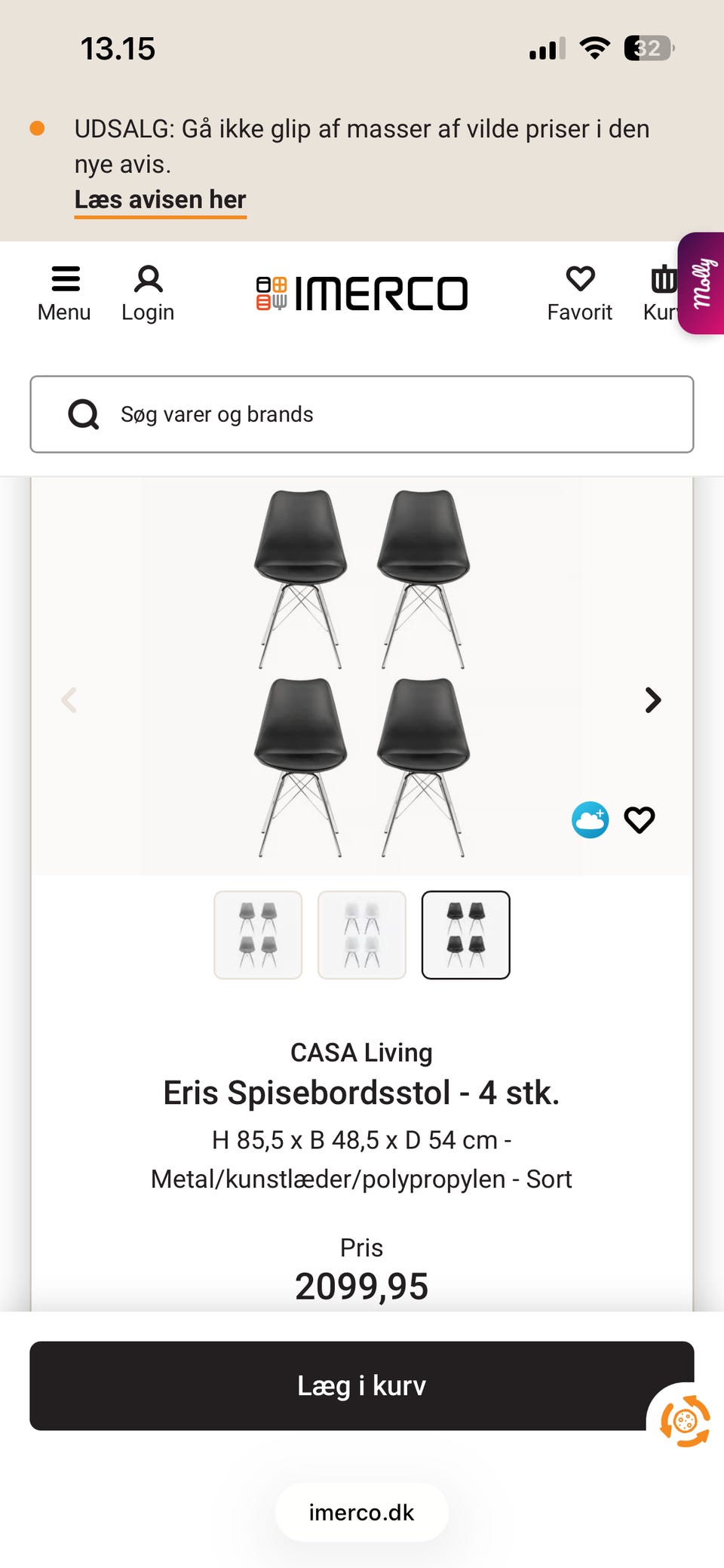Tap the imerco.dk address pill
Screen dimensions: 724x1568
coord(362,1513)
